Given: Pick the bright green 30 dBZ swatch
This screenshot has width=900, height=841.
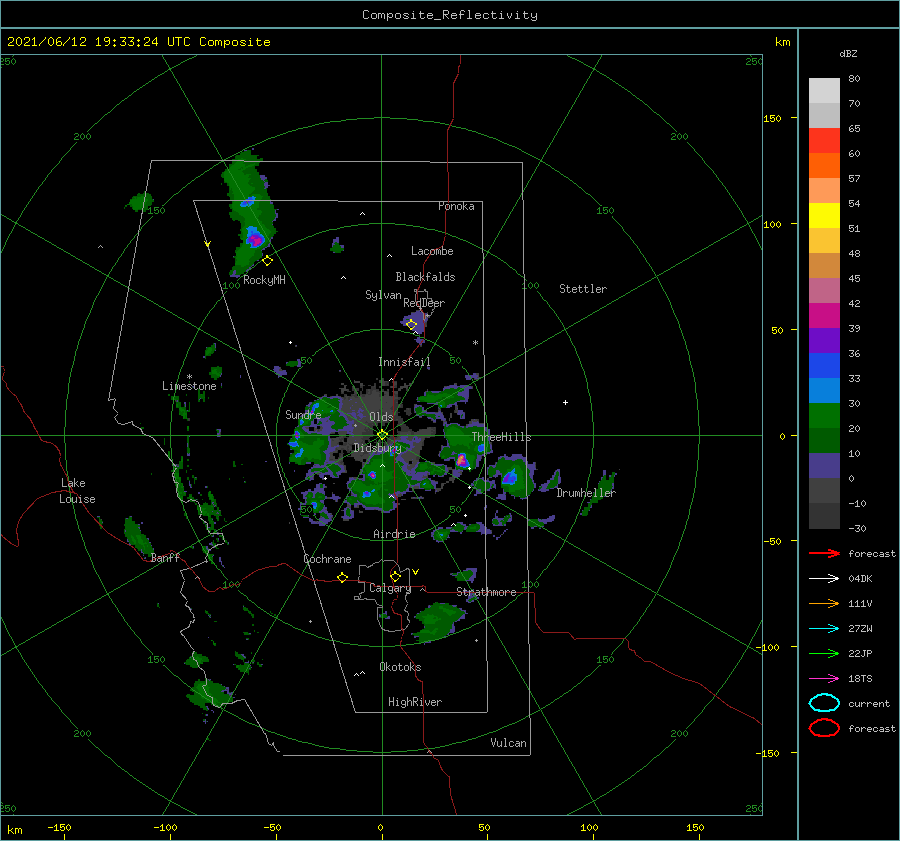Looking at the screenshot, I should pos(824,416).
